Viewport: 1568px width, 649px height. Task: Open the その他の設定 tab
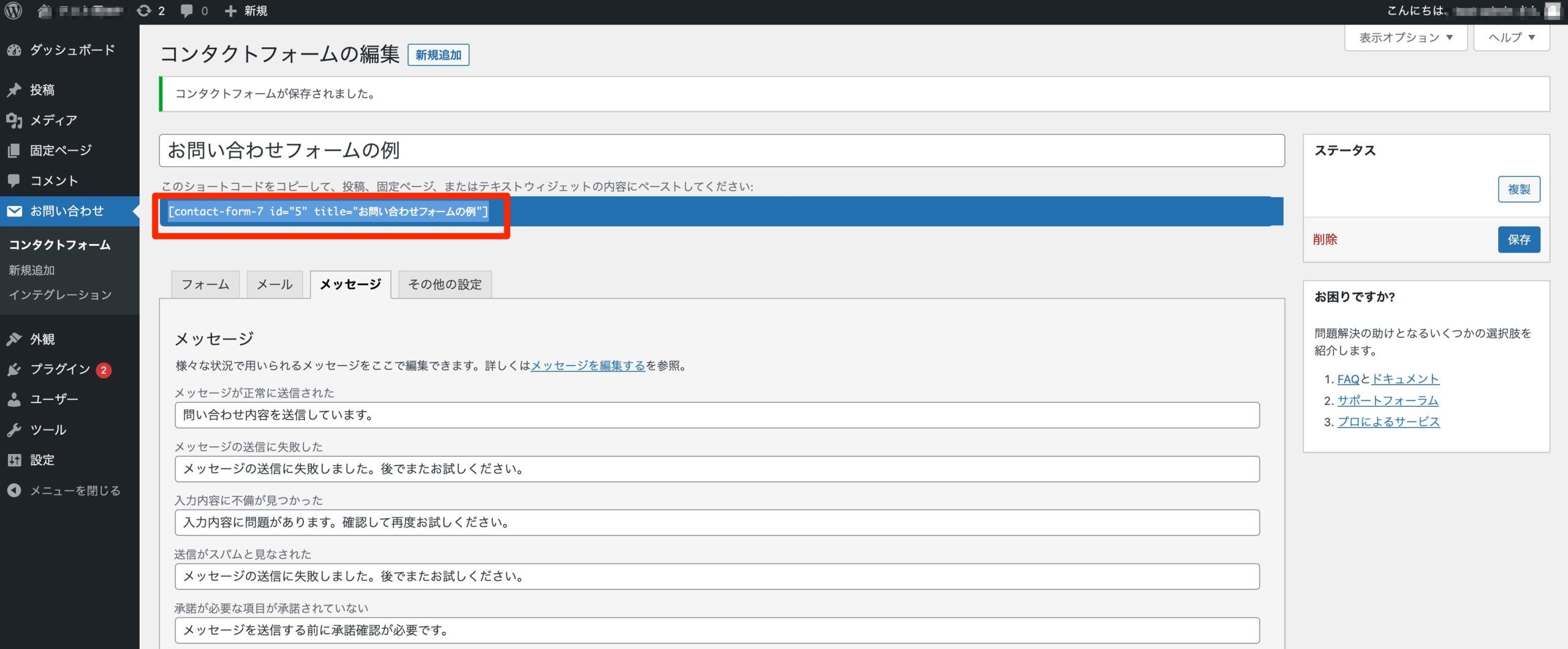pyautogui.click(x=445, y=284)
